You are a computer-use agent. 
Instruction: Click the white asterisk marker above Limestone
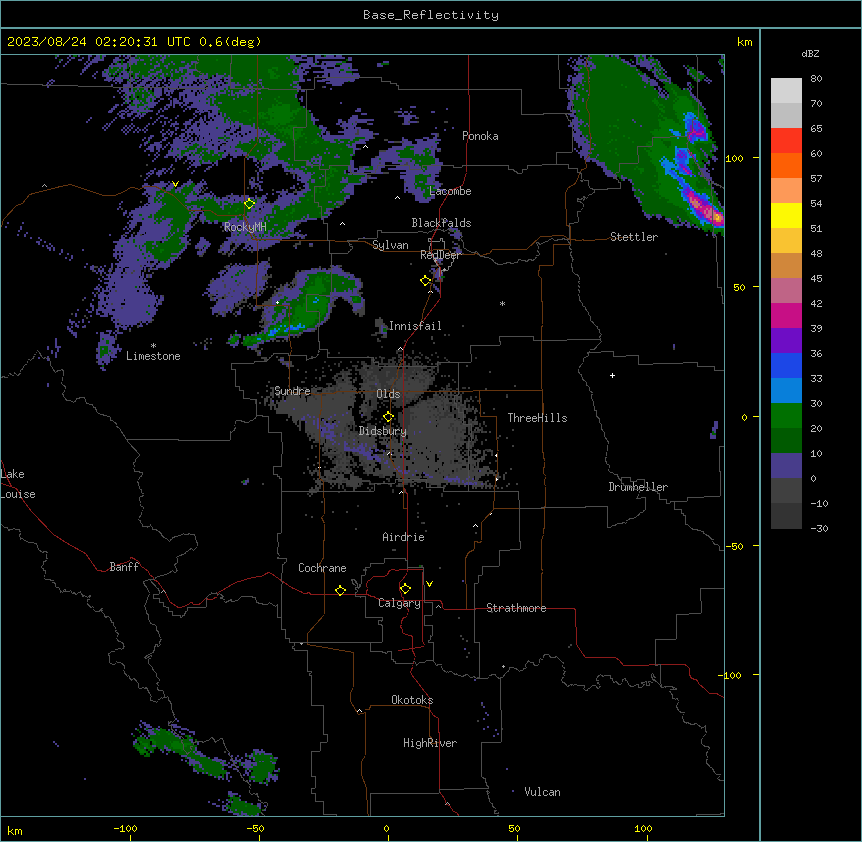tap(153, 346)
